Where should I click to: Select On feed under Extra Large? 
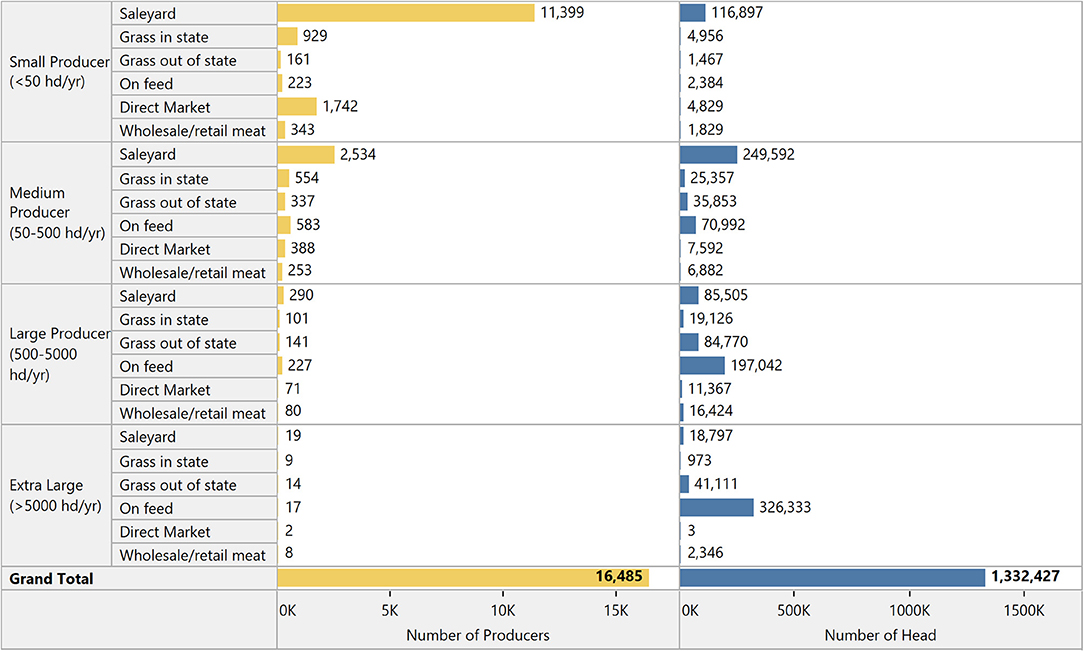146,509
